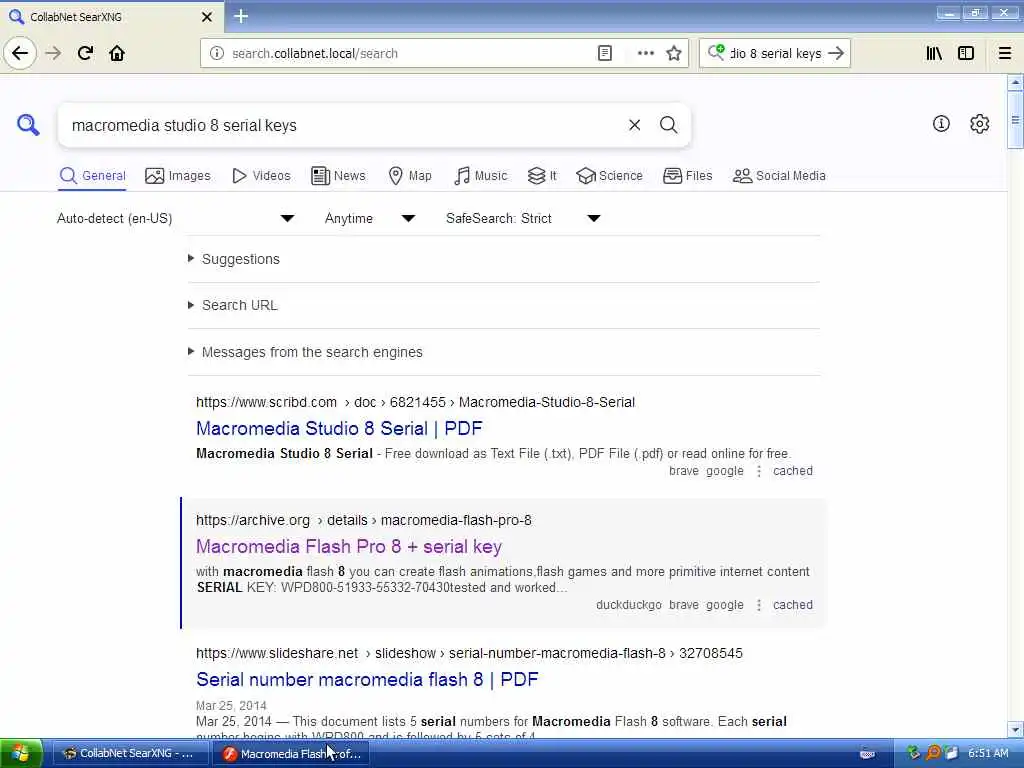Switch to the Science category tab
Viewport: 1024px width, 768px height.
609,176
